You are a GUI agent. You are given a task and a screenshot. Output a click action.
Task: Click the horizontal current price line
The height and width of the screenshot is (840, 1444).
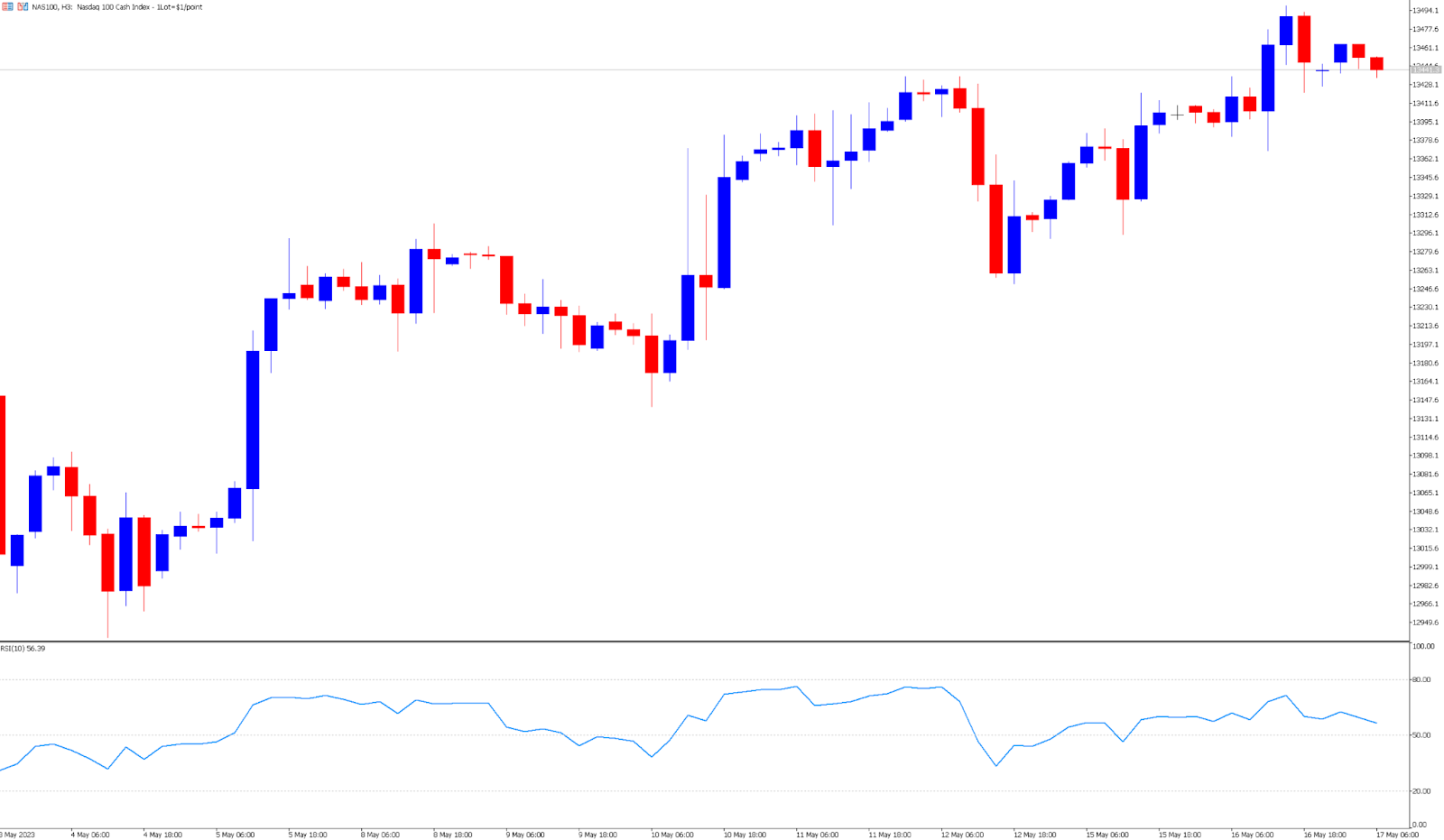632,69
